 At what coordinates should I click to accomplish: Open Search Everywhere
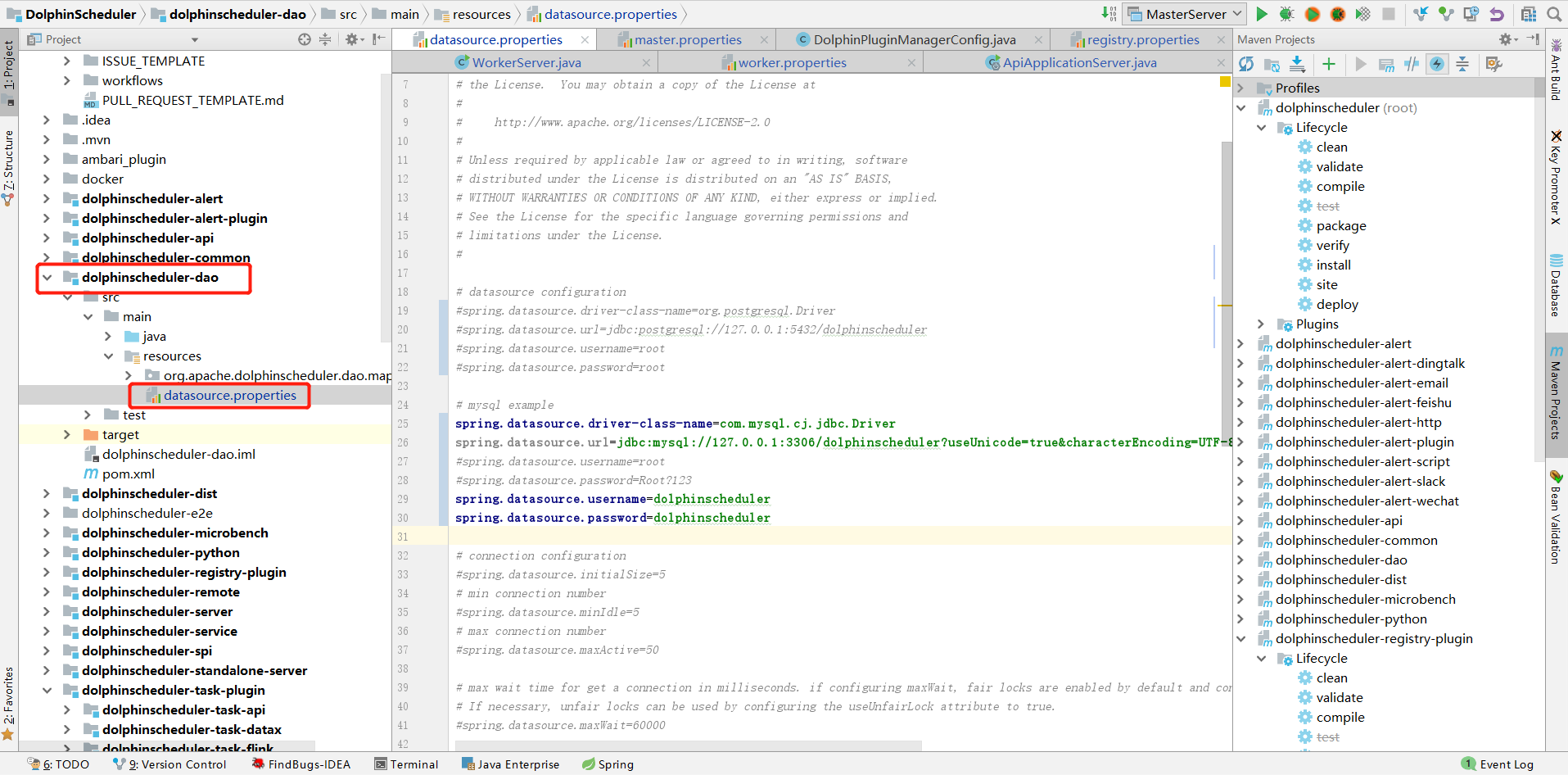tap(1555, 14)
